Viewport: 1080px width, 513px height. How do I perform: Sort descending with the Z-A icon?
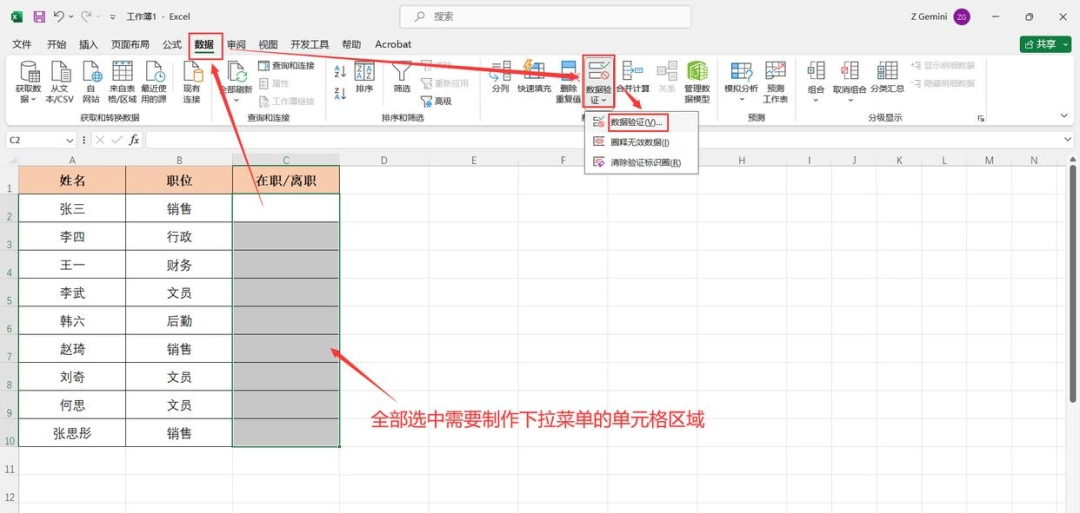click(340, 93)
